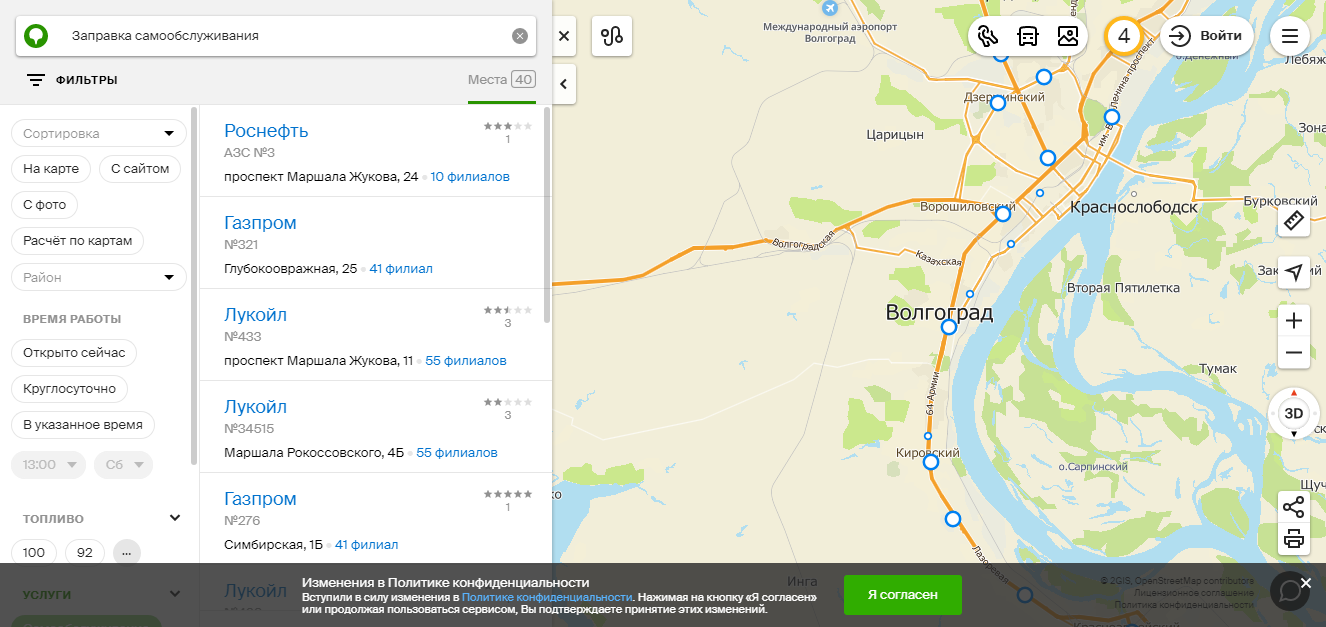1326x627 pixels.
Task: Collapse the ТОПЛИВО section chevron
Action: 175,518
